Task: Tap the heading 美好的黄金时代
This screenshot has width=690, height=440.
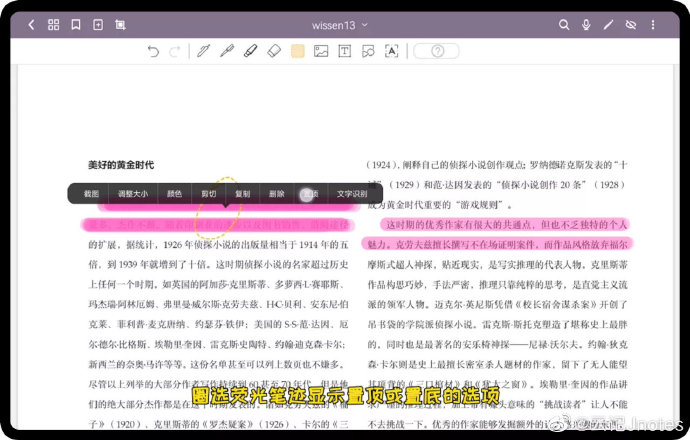Action: 121,165
